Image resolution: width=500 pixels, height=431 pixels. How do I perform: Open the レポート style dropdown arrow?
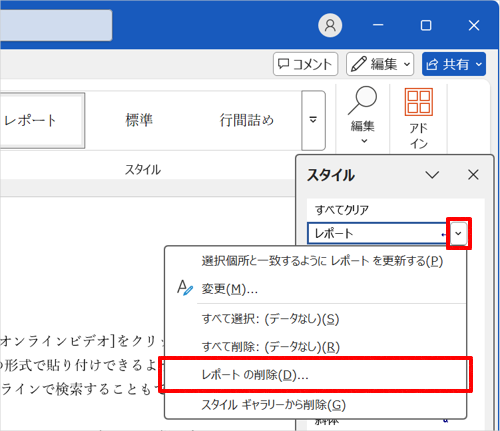[x=459, y=233]
